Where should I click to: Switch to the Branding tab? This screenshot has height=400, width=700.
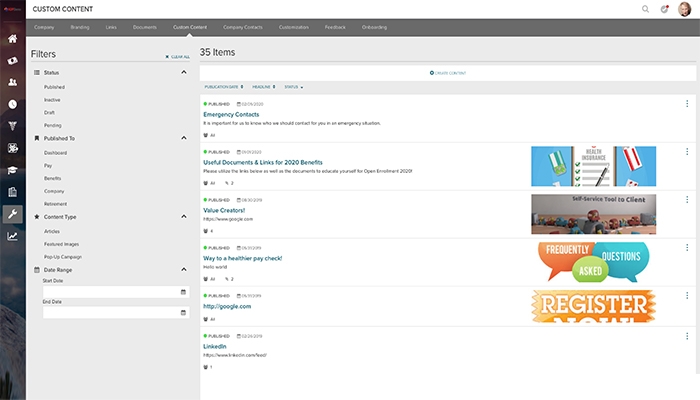80,27
